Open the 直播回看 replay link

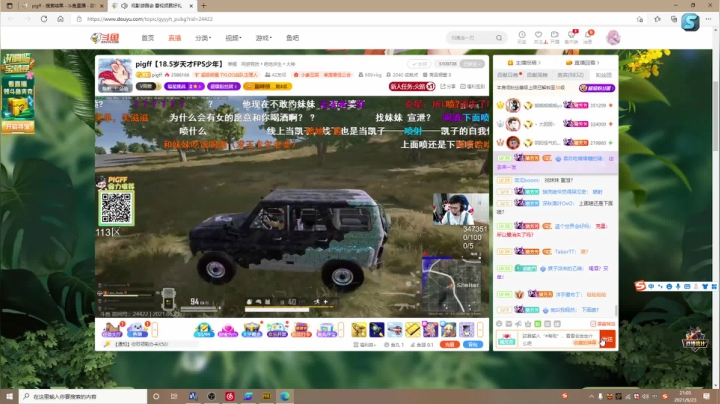[x=583, y=62]
